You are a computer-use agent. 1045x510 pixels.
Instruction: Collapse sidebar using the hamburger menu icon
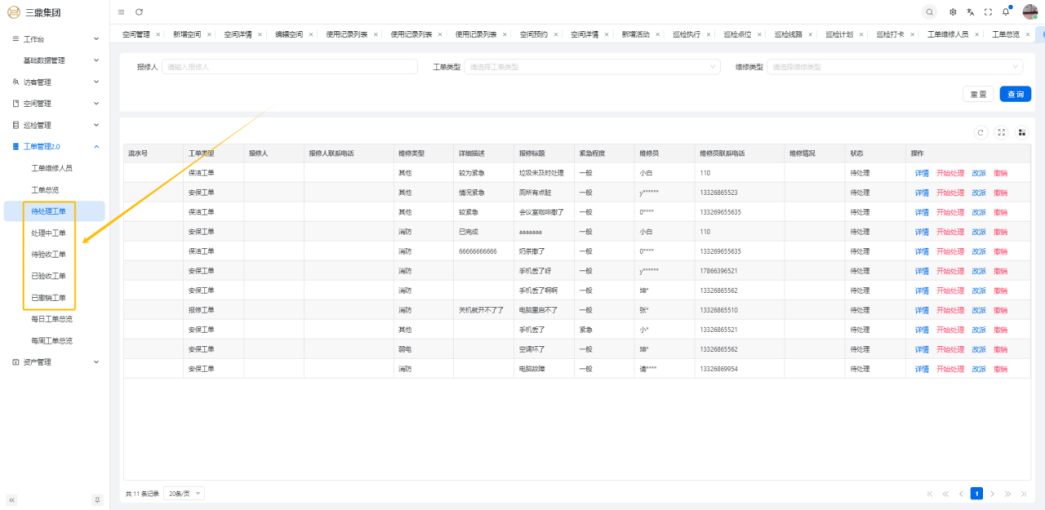[x=122, y=12]
